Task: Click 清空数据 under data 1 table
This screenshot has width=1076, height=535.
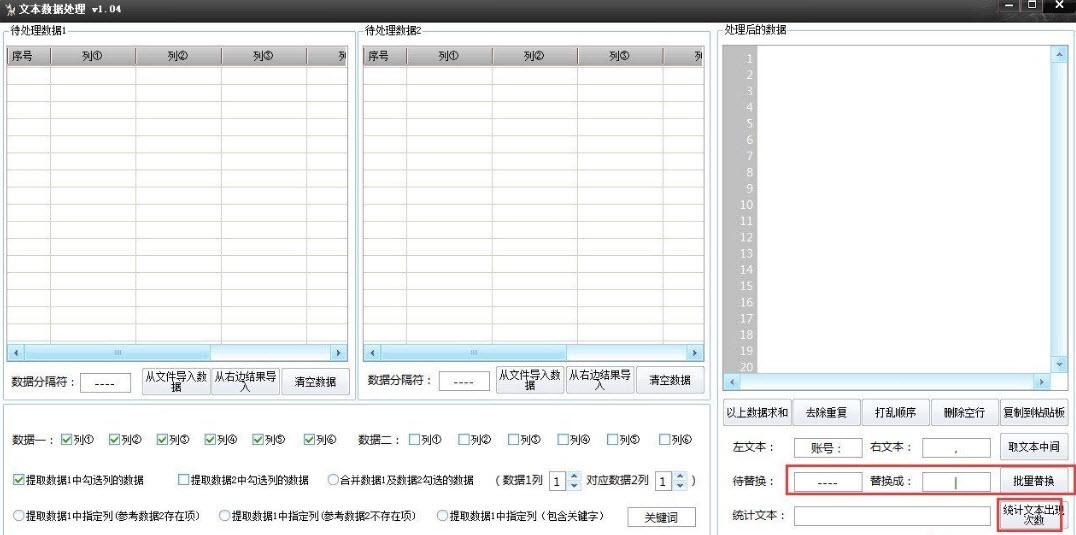Action: [315, 381]
